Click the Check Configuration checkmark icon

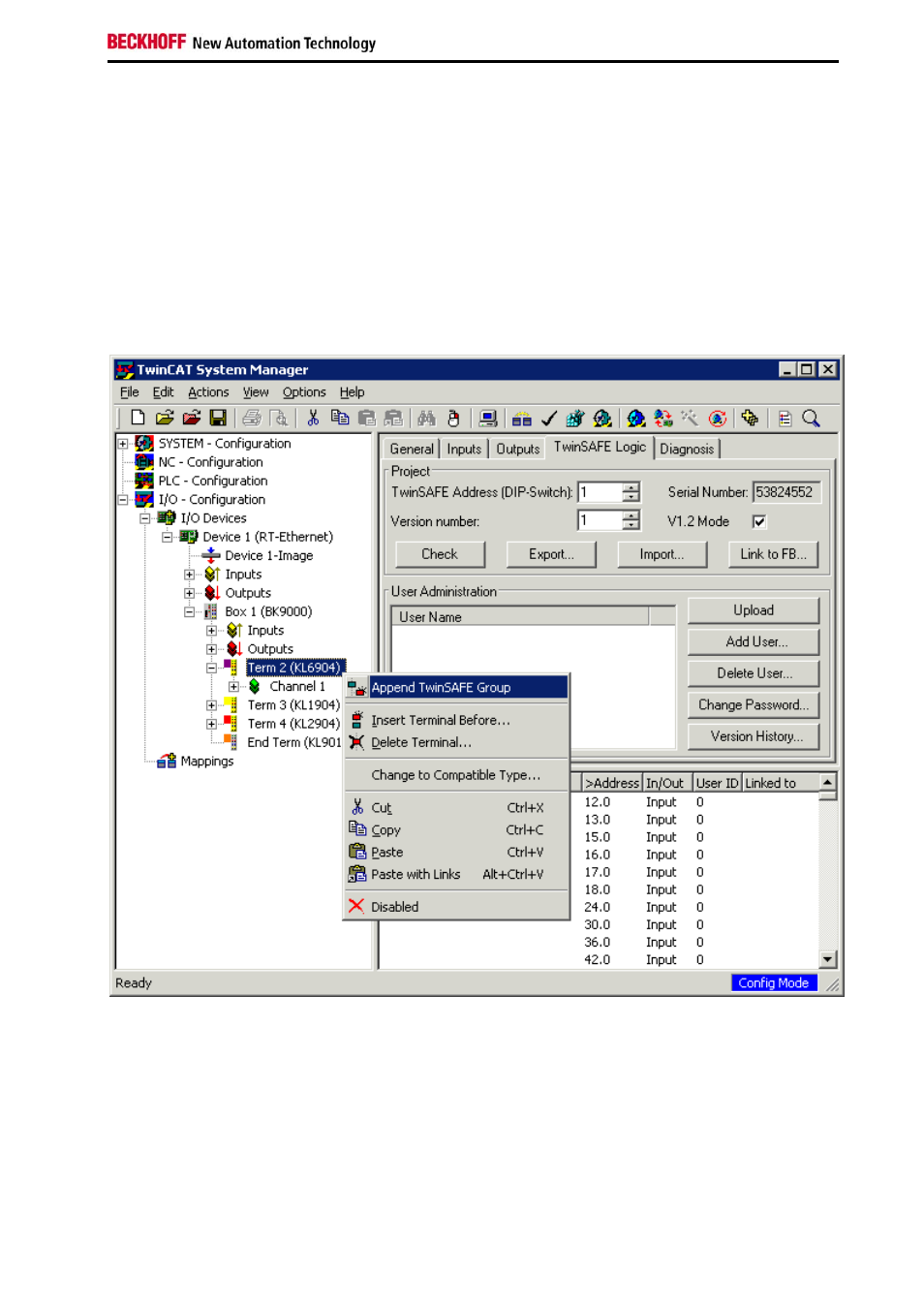[549, 419]
